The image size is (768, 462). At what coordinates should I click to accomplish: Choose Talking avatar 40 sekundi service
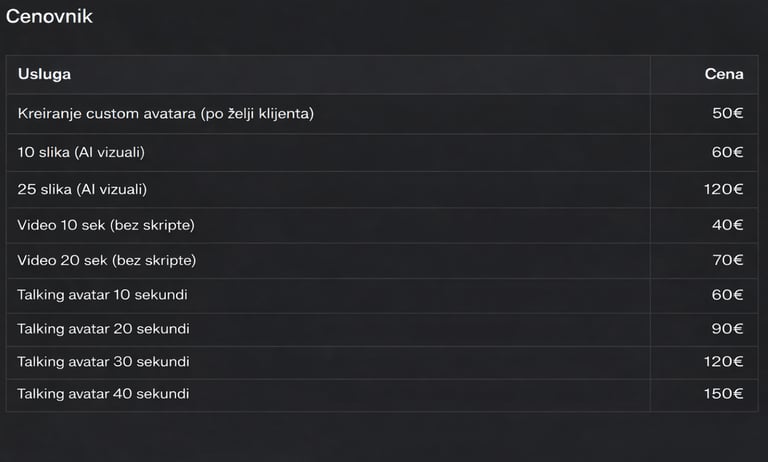point(104,394)
